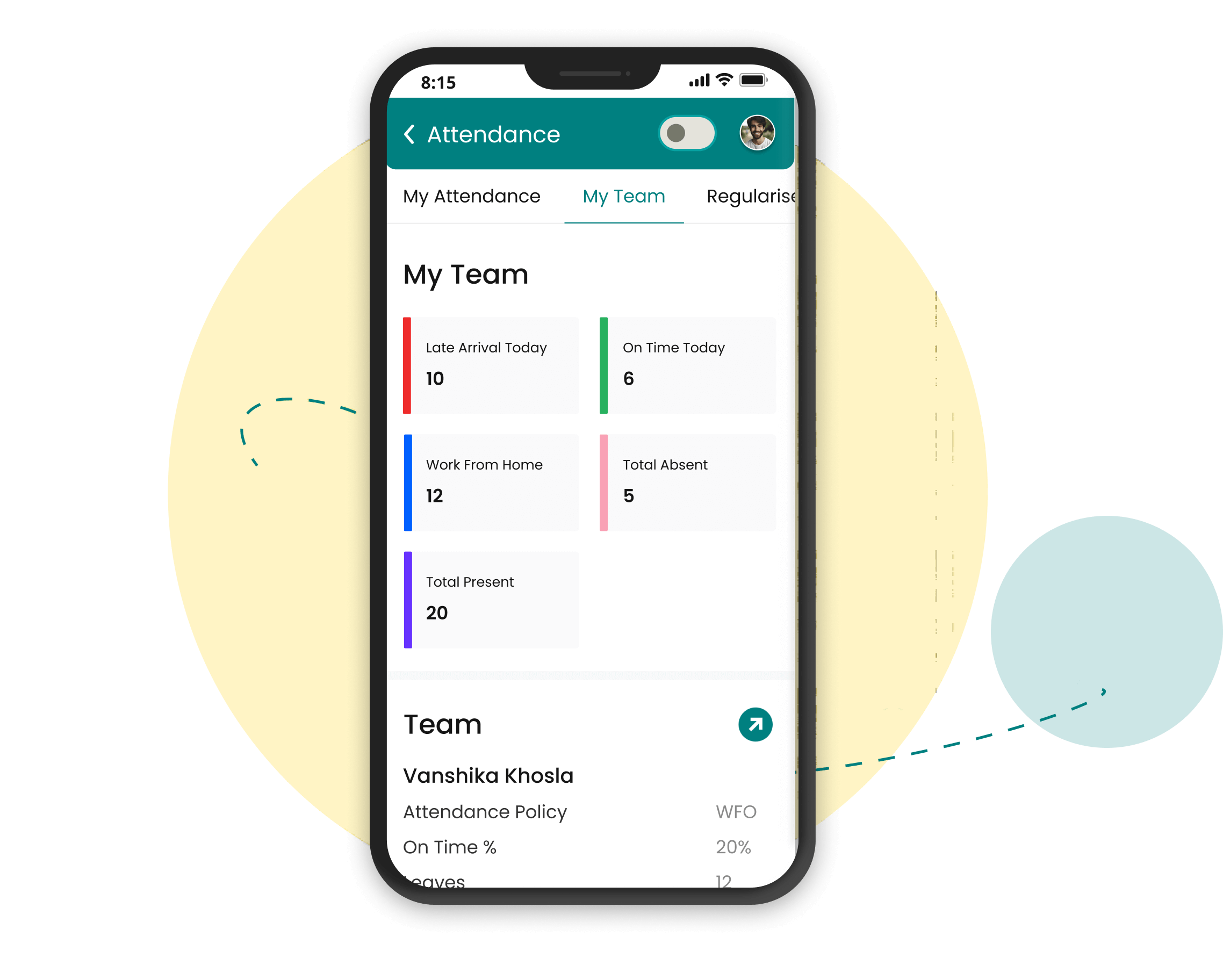The width and height of the screenshot is (1223, 980).
Task: Tap the back arrow icon
Action: click(415, 133)
